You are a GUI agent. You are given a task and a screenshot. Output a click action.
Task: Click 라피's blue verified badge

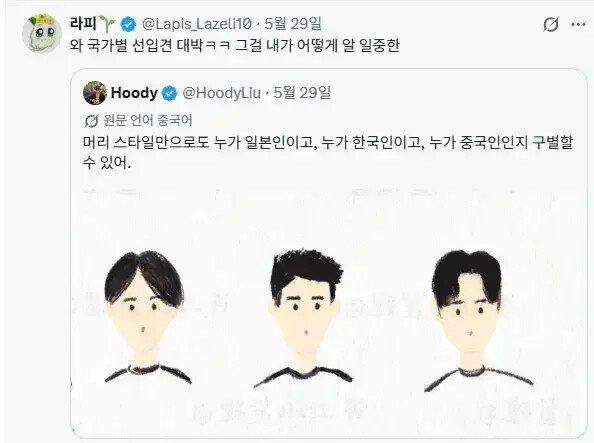point(128,24)
